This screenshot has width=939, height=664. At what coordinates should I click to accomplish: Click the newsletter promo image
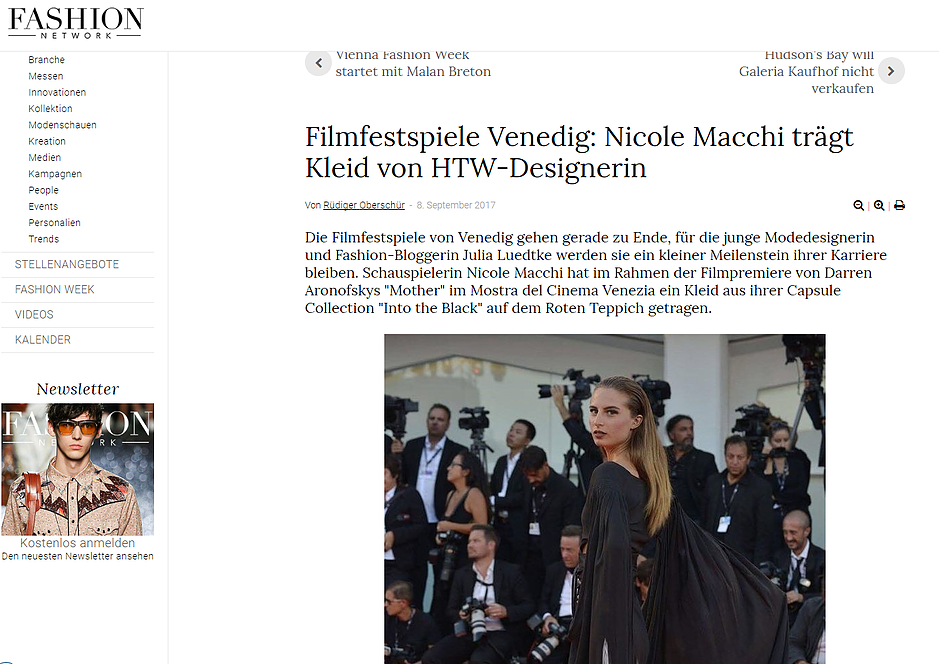point(77,469)
